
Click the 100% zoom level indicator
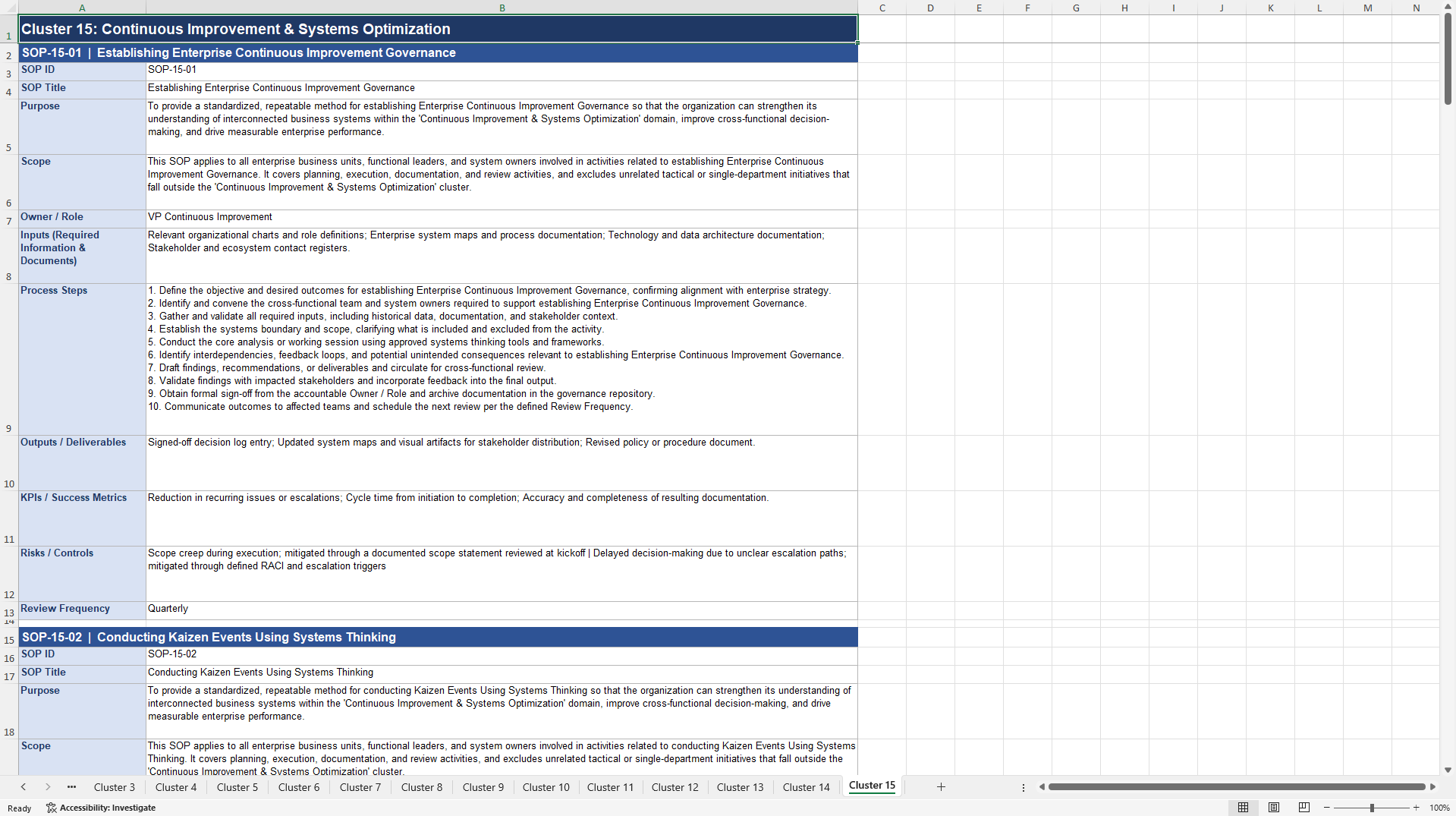[1439, 808]
